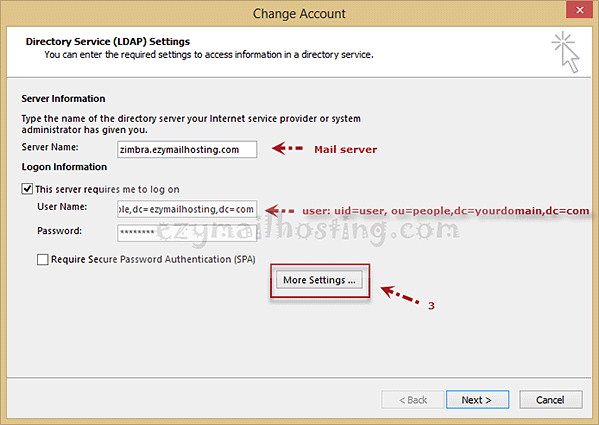Click the disabled Back button
Screen dimensions: 599x425
(x=413, y=400)
